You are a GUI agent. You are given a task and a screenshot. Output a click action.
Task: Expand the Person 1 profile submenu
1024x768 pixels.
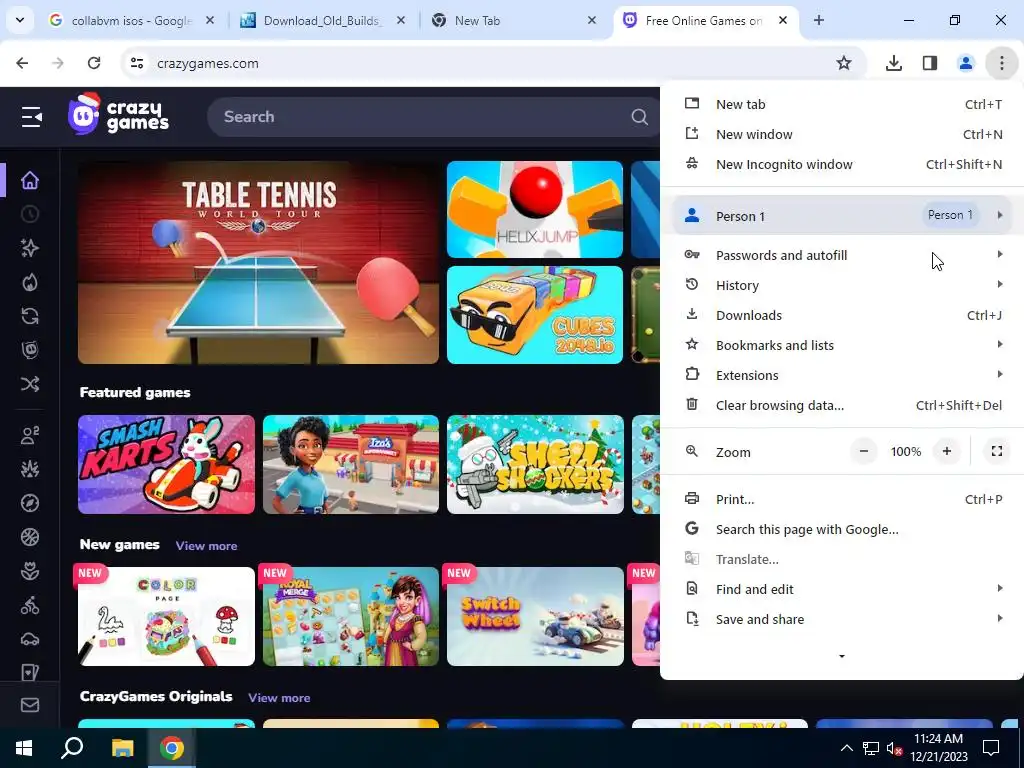point(842,216)
